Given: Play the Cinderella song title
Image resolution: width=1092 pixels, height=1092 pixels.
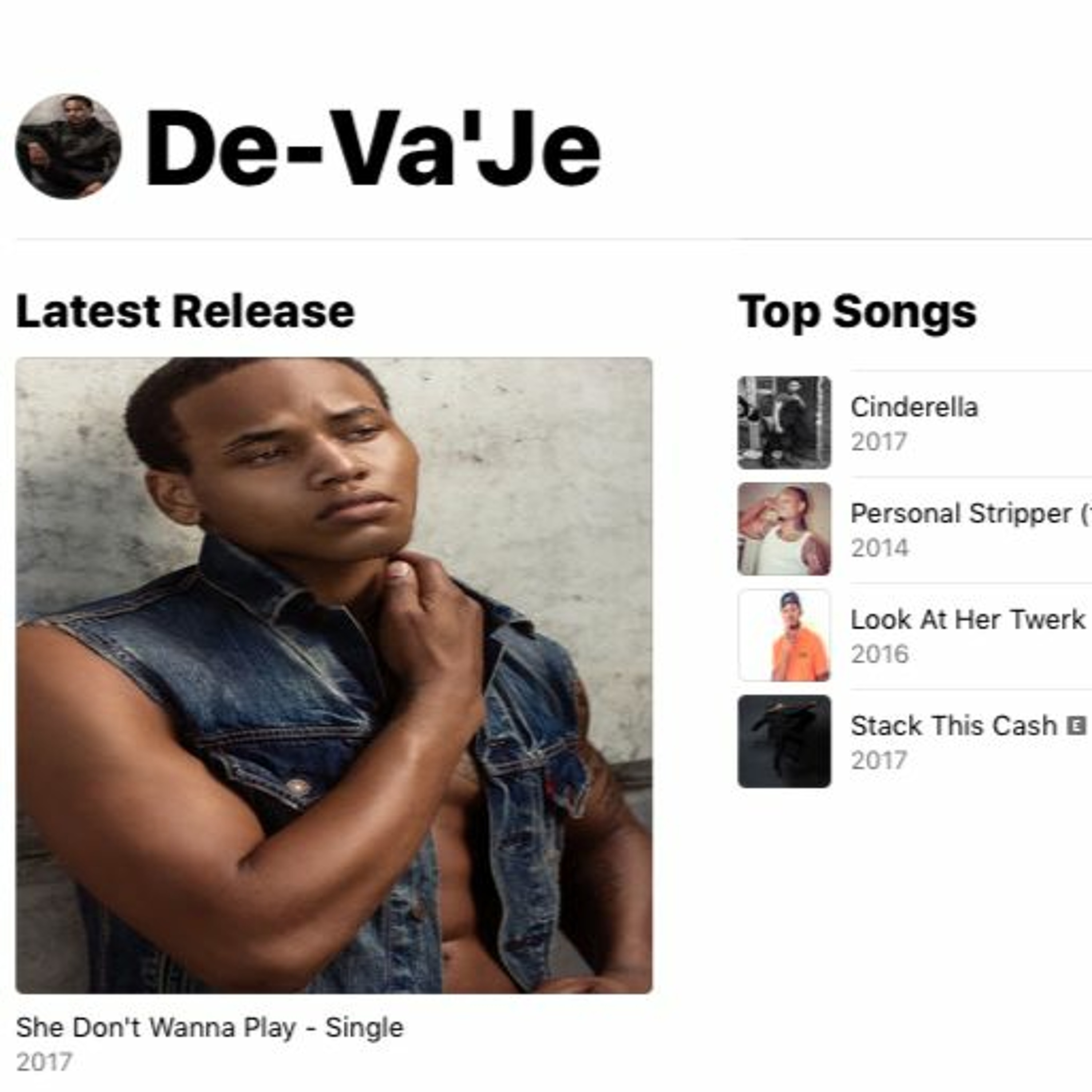Looking at the screenshot, I should 914,407.
